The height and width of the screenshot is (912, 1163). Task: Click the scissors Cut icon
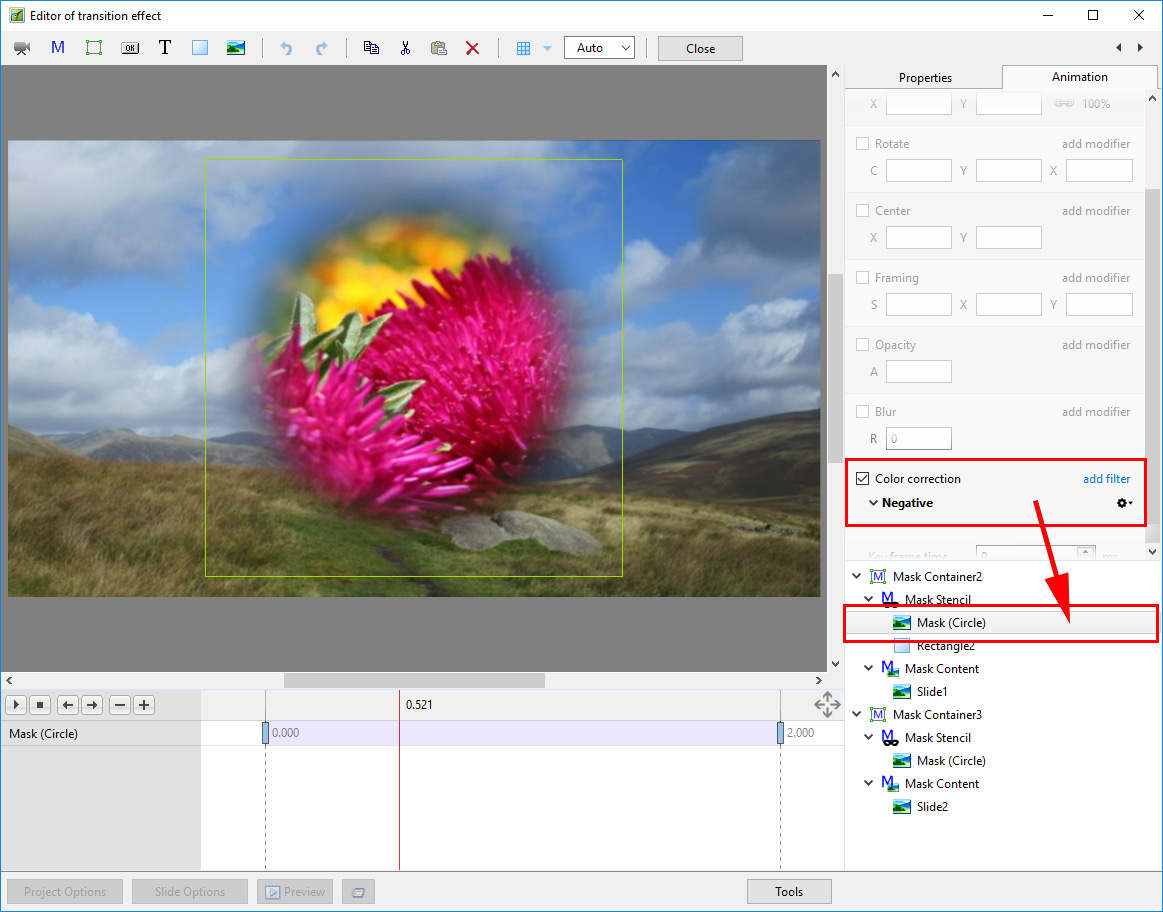coord(405,48)
